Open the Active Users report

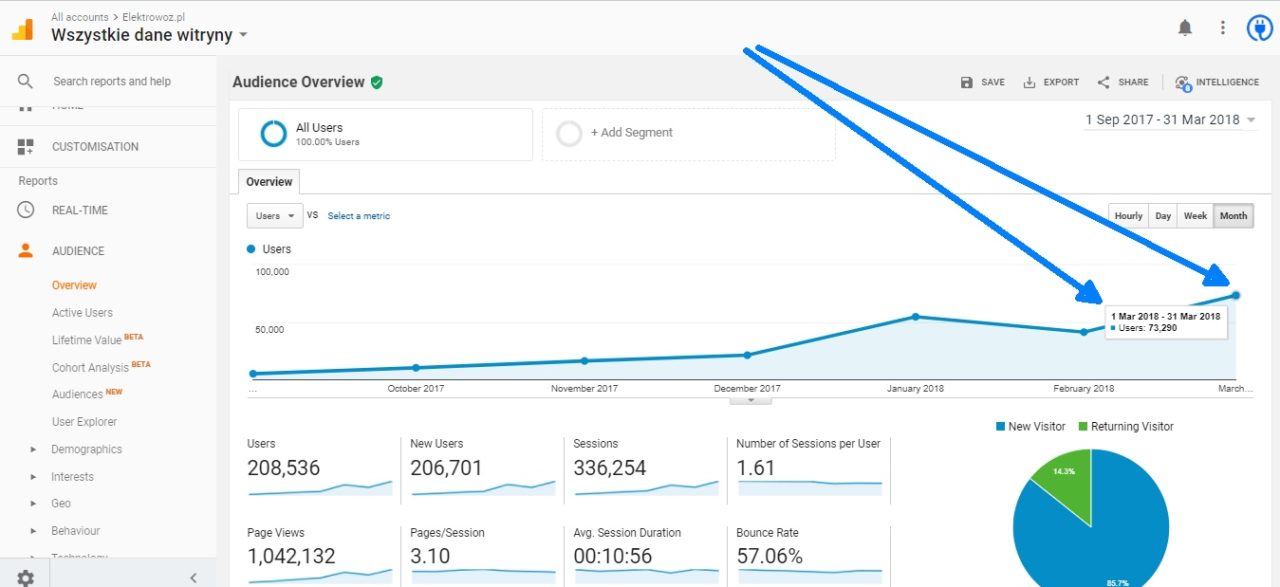[82, 313]
